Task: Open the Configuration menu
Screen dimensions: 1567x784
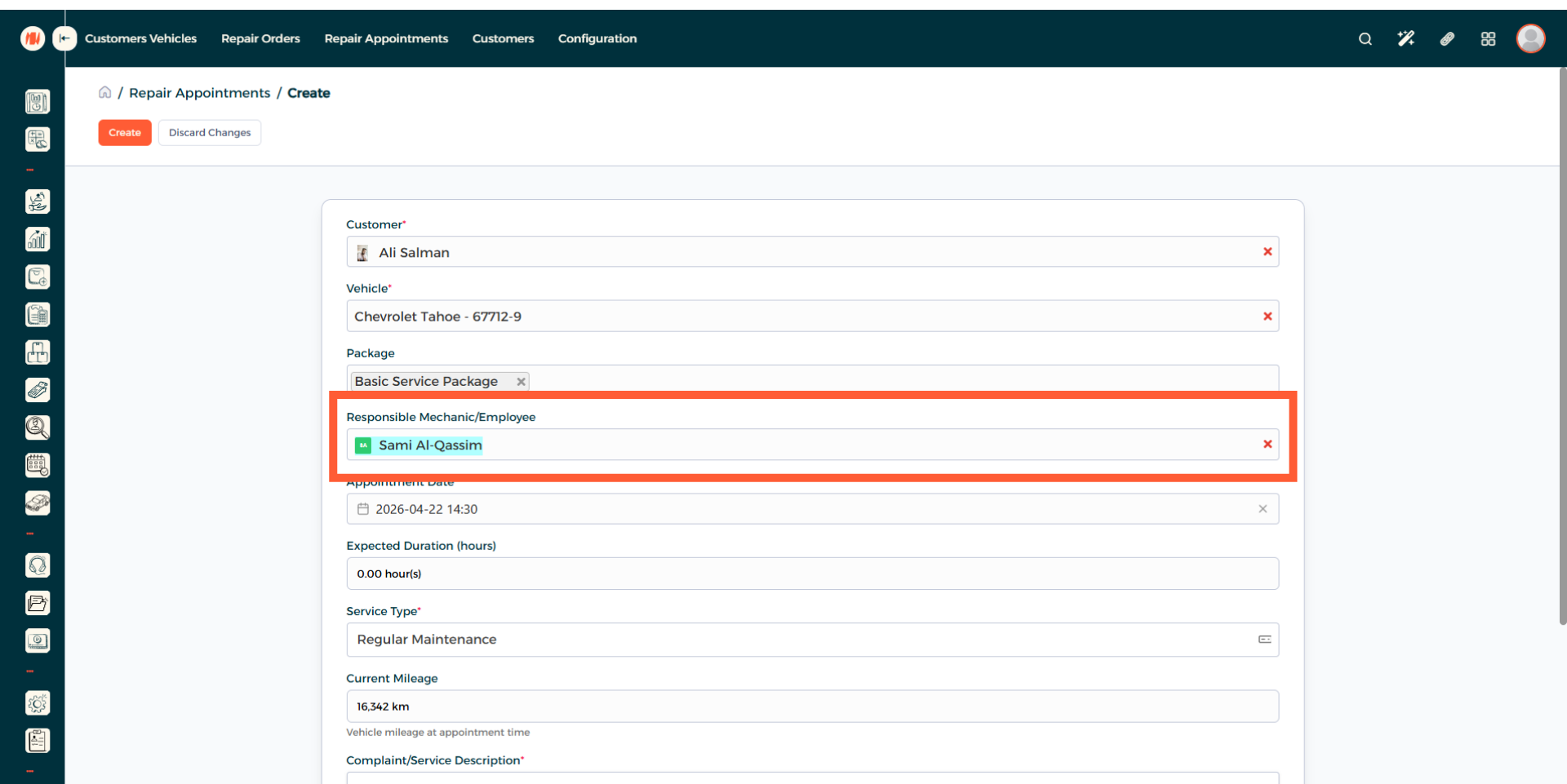Action: [x=597, y=38]
